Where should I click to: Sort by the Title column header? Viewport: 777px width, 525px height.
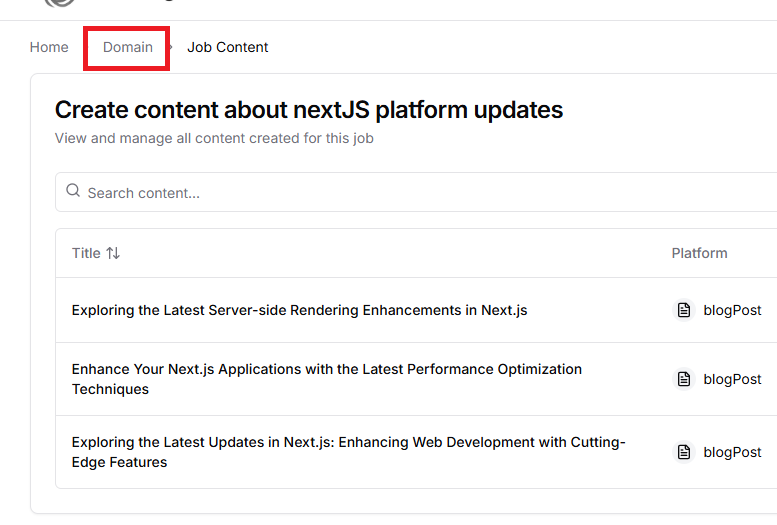(86, 253)
